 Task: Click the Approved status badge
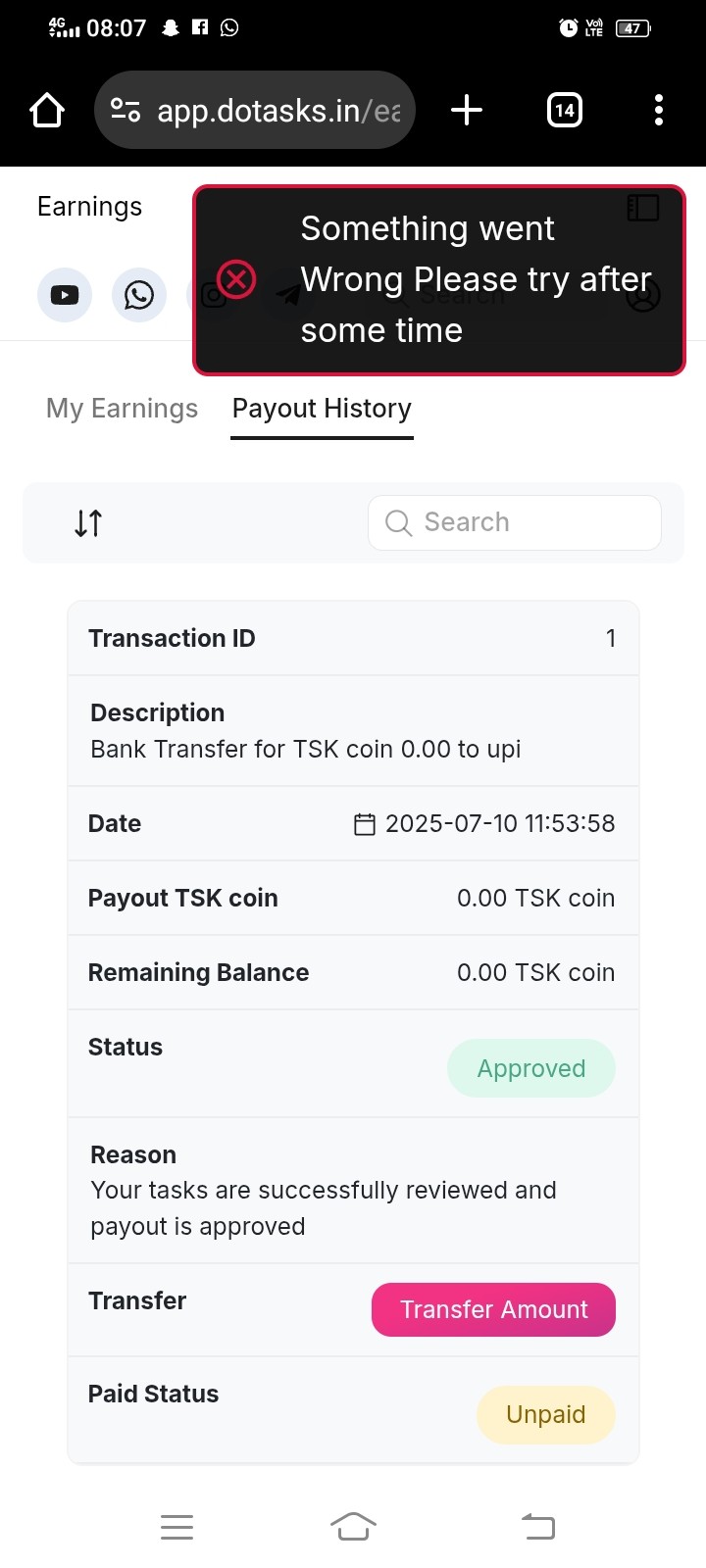tap(531, 1068)
